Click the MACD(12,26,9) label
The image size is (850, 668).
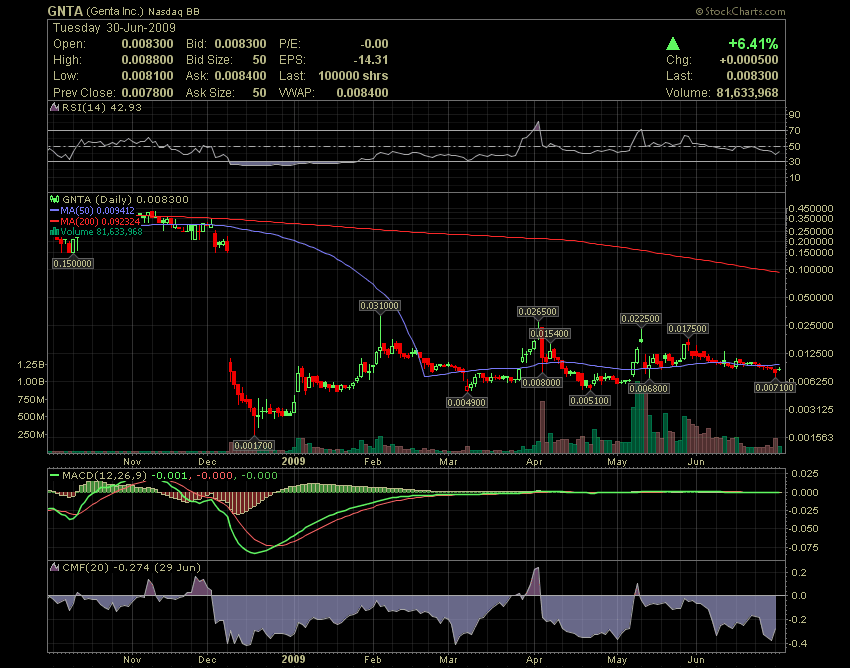coord(104,476)
